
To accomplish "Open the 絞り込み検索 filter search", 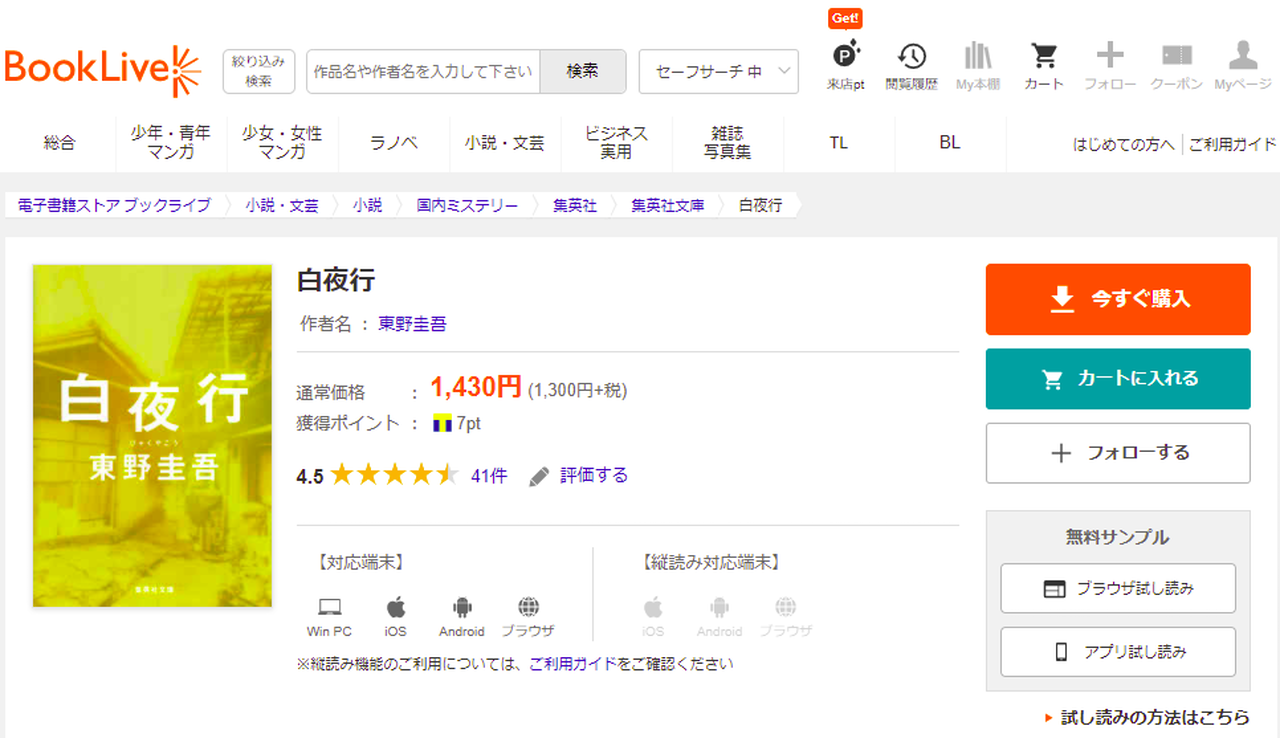I will pos(259,72).
